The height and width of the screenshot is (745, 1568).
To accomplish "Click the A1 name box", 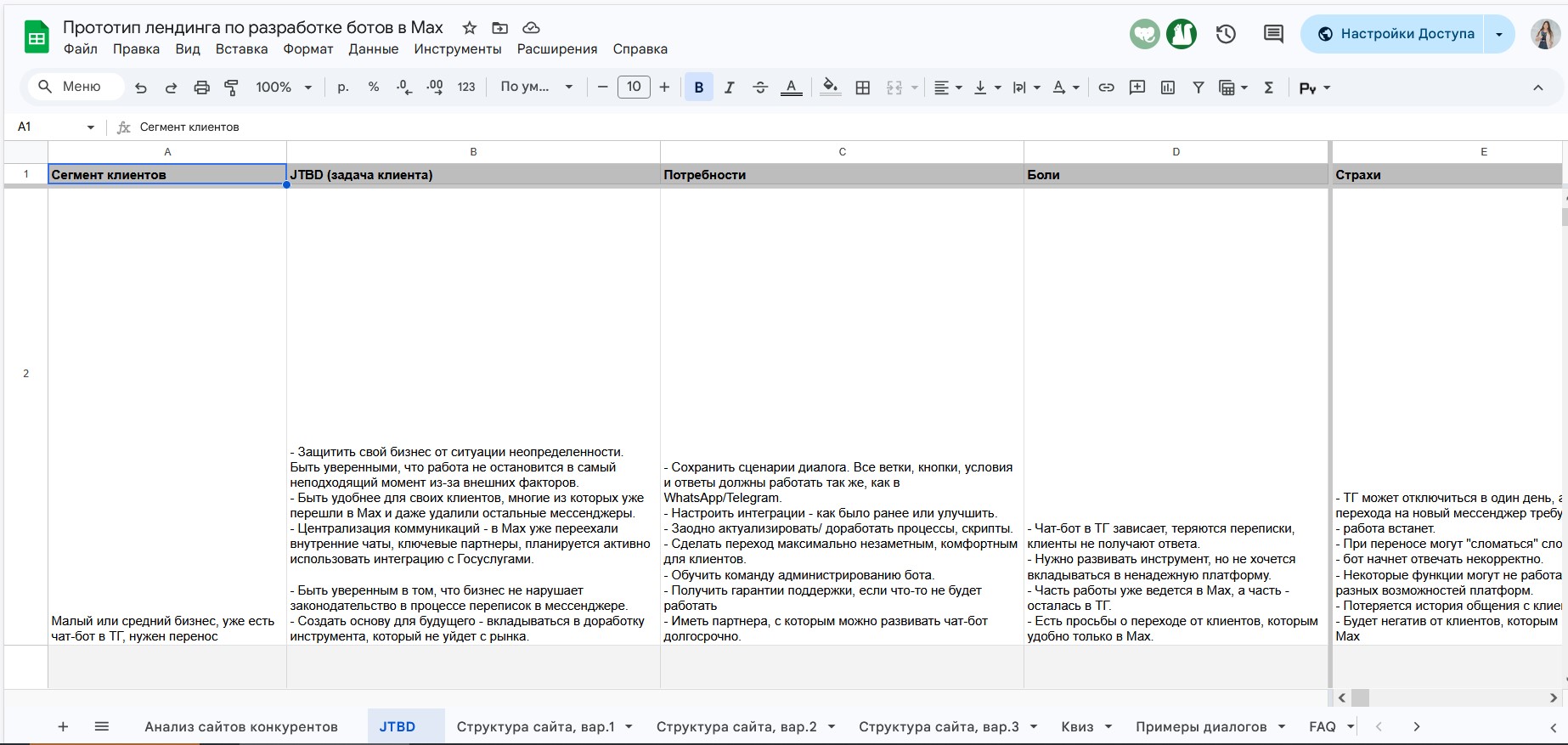I will (x=48, y=127).
